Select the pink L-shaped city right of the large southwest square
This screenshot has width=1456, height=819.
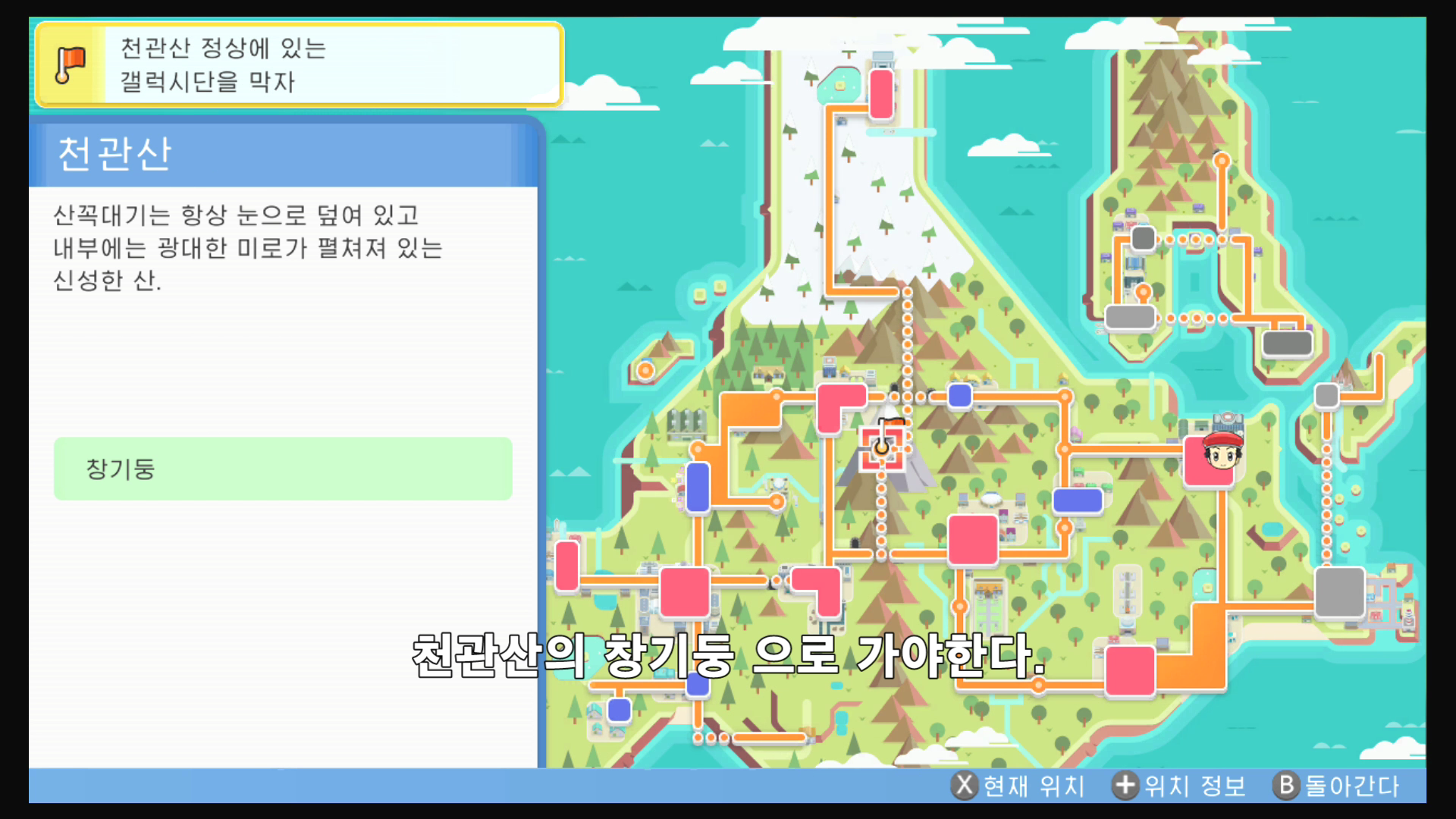tap(819, 591)
